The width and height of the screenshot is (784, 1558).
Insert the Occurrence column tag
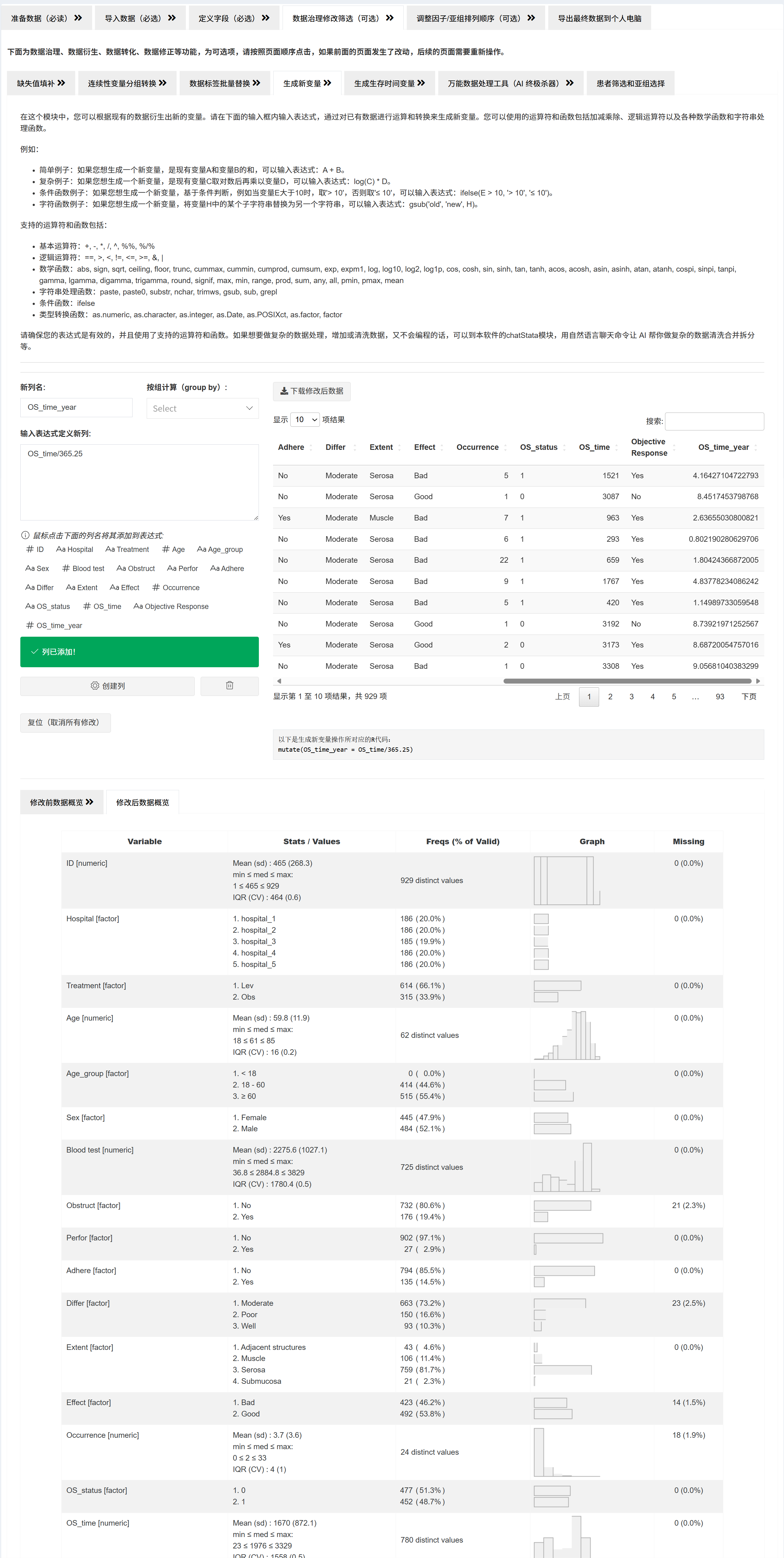[x=176, y=587]
